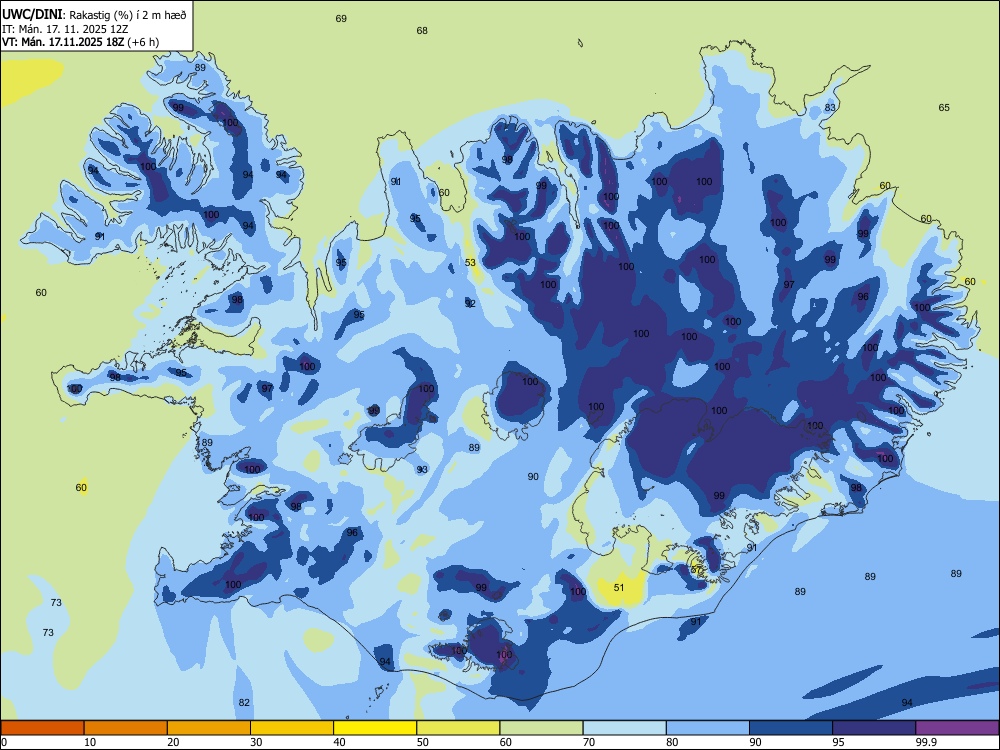Click the dark orange 0–10 legend swatch
This screenshot has height=750, width=1000.
coord(42,728)
